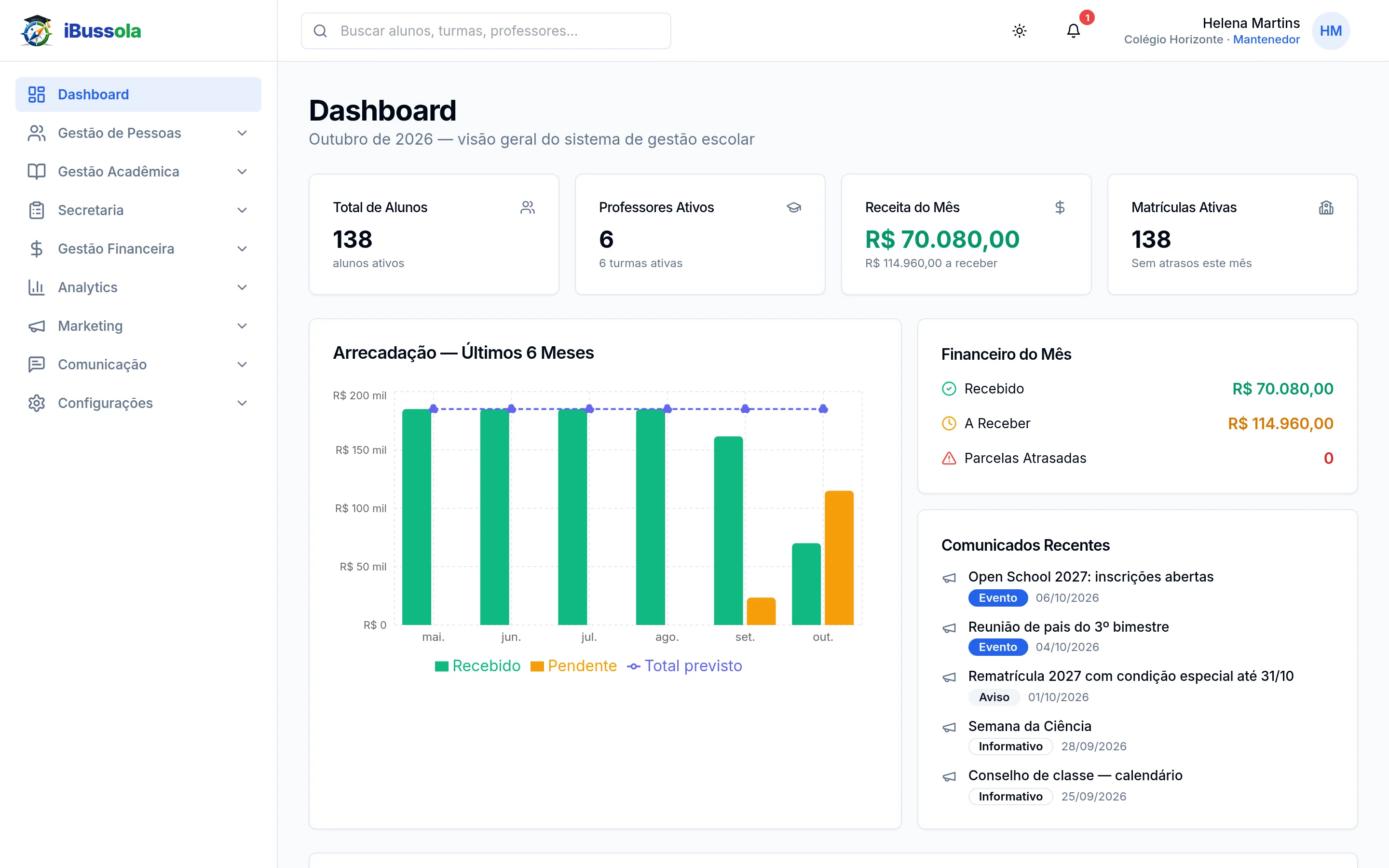
Task: Toggle Pendente series in chart legend
Action: tap(573, 666)
